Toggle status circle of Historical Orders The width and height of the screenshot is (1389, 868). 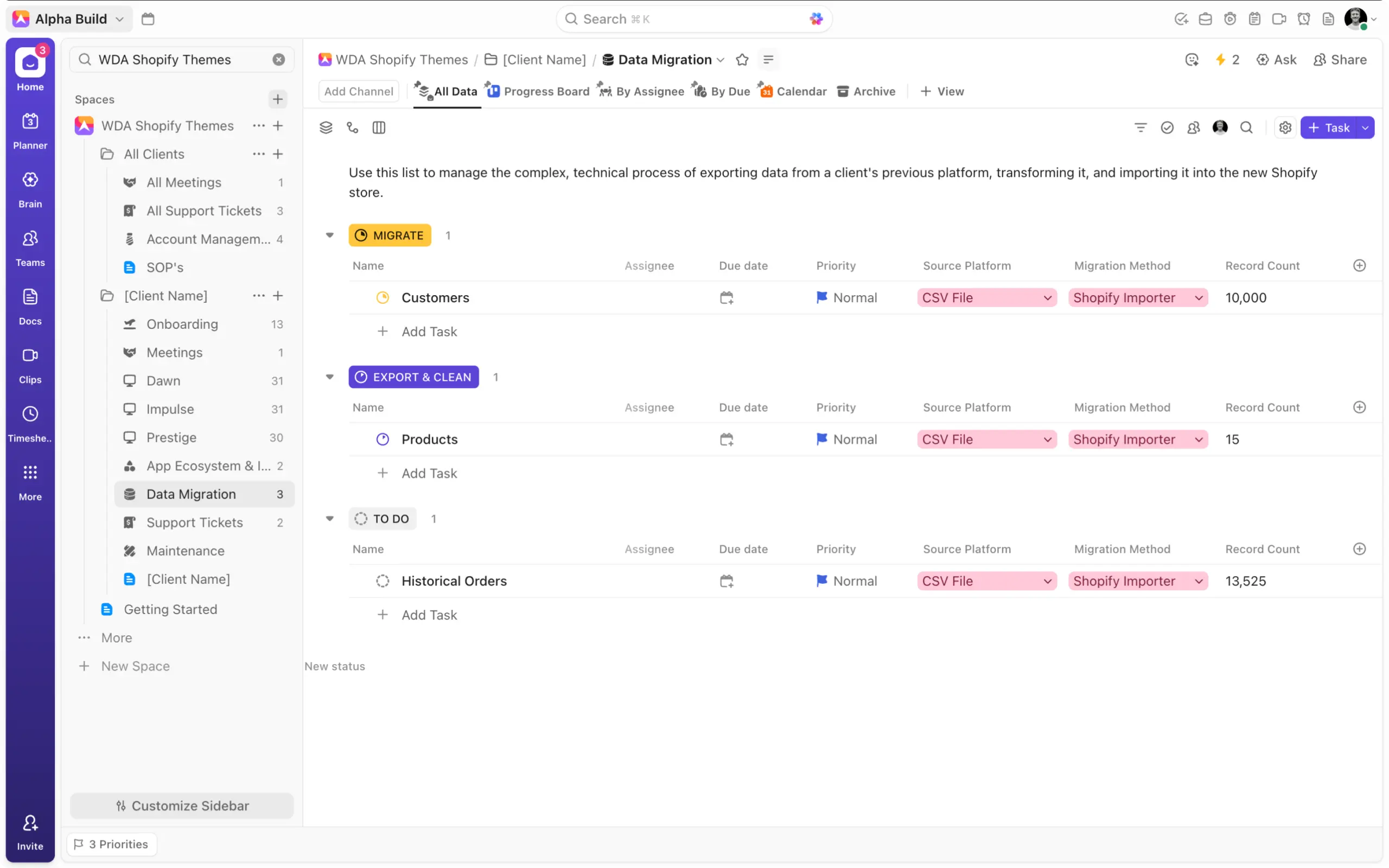(x=383, y=581)
